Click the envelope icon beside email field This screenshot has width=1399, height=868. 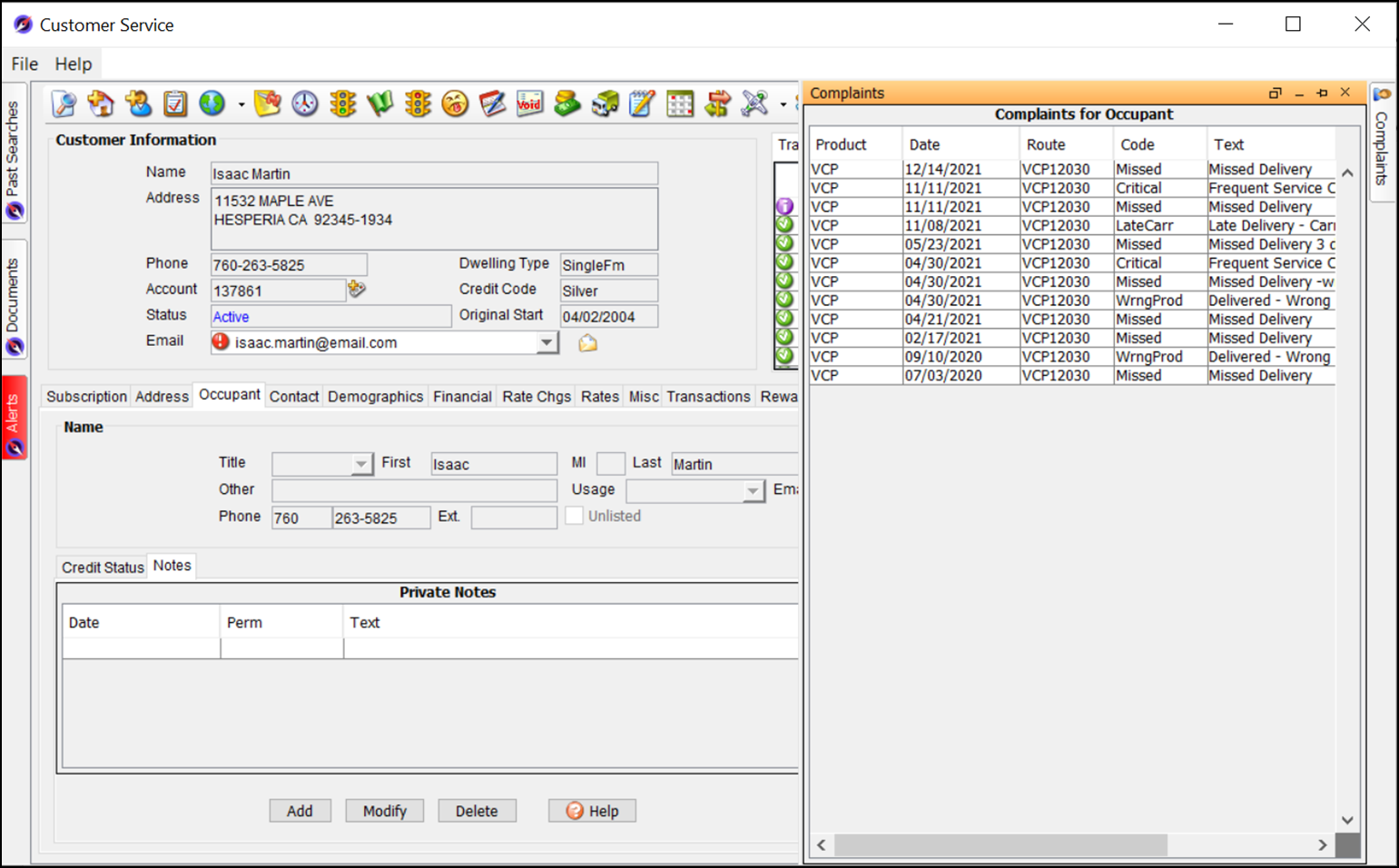tap(588, 343)
